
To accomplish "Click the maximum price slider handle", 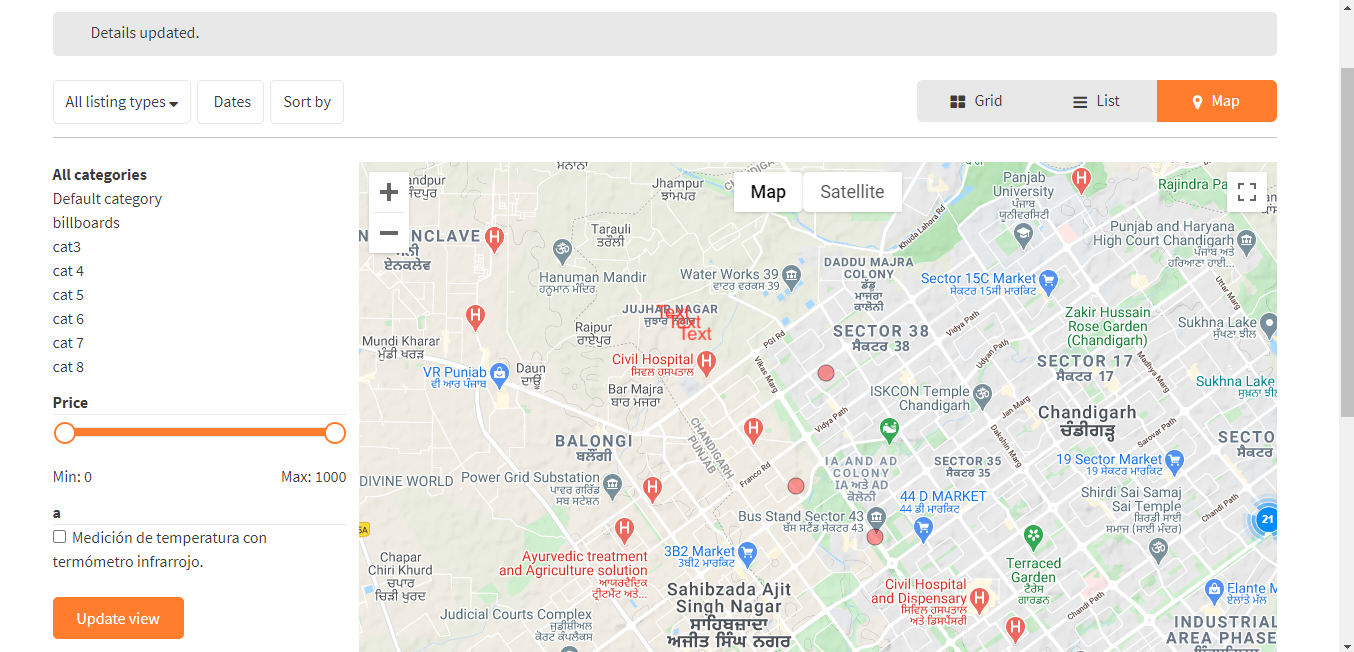I will tap(335, 433).
